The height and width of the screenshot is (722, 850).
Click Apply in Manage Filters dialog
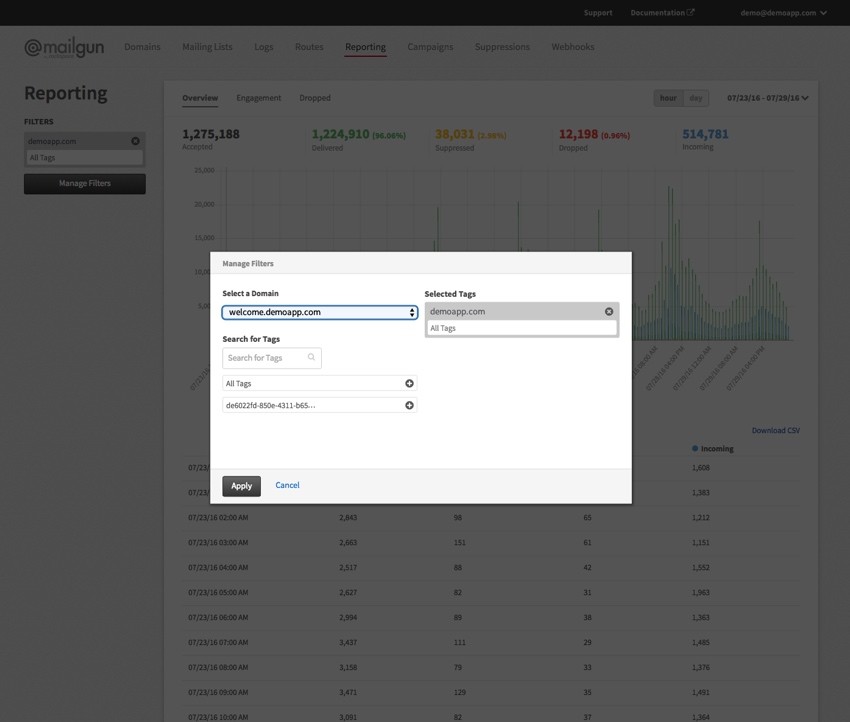[241, 486]
